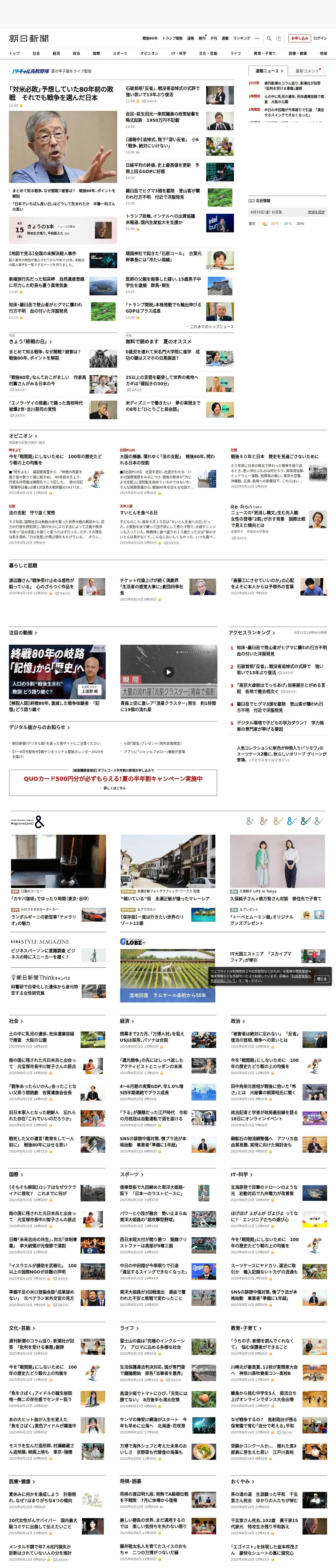Open the three-dots more menu in header
The width and height of the screenshot is (336, 1568).
tap(257, 38)
